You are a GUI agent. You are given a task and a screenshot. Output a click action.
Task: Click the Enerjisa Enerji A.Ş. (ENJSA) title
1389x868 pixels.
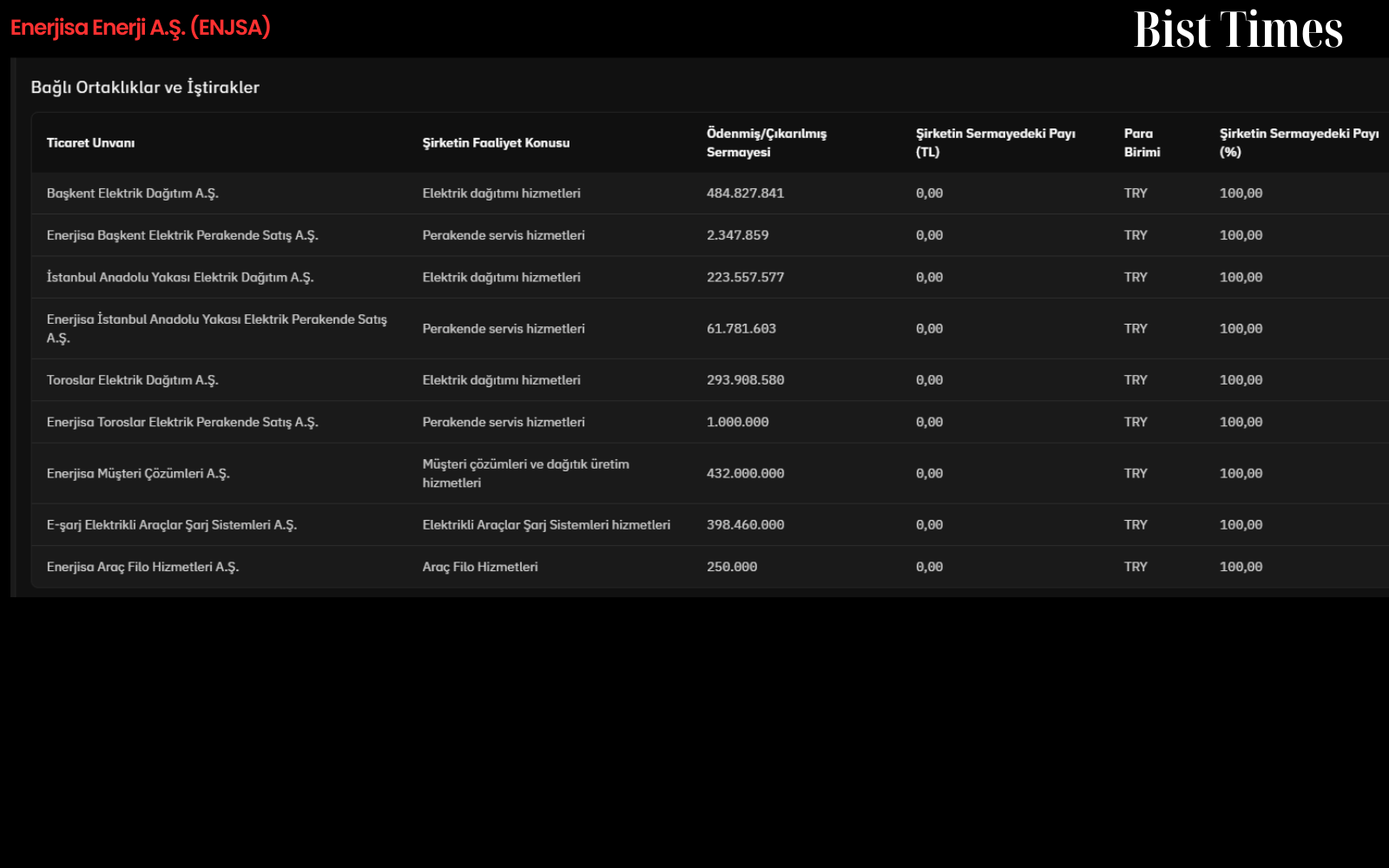click(141, 28)
